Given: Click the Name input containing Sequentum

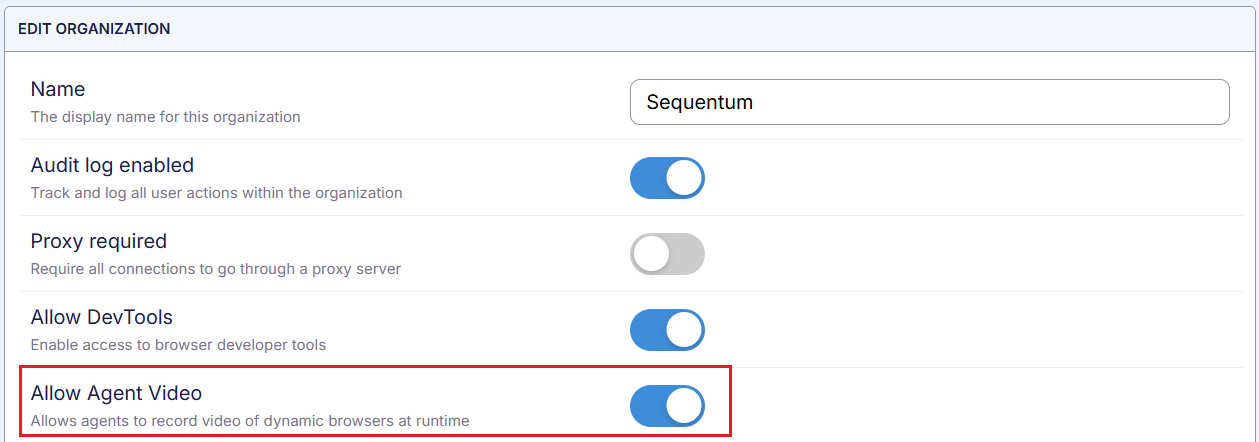Looking at the screenshot, I should click(x=928, y=102).
